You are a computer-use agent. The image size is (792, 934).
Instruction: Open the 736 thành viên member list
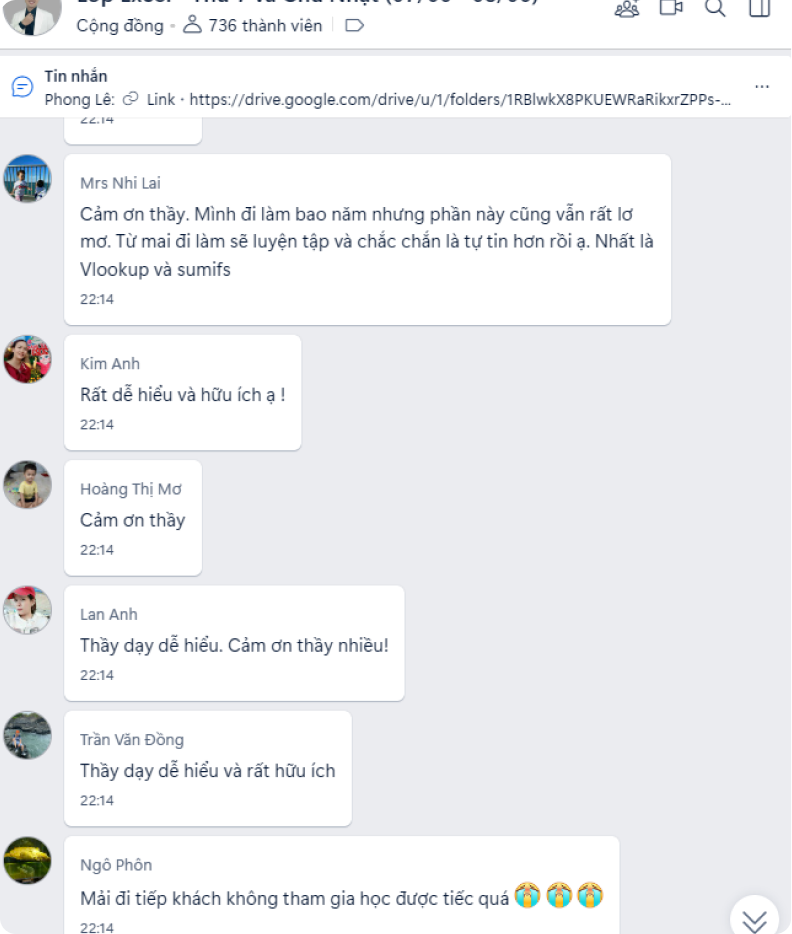pos(252,26)
